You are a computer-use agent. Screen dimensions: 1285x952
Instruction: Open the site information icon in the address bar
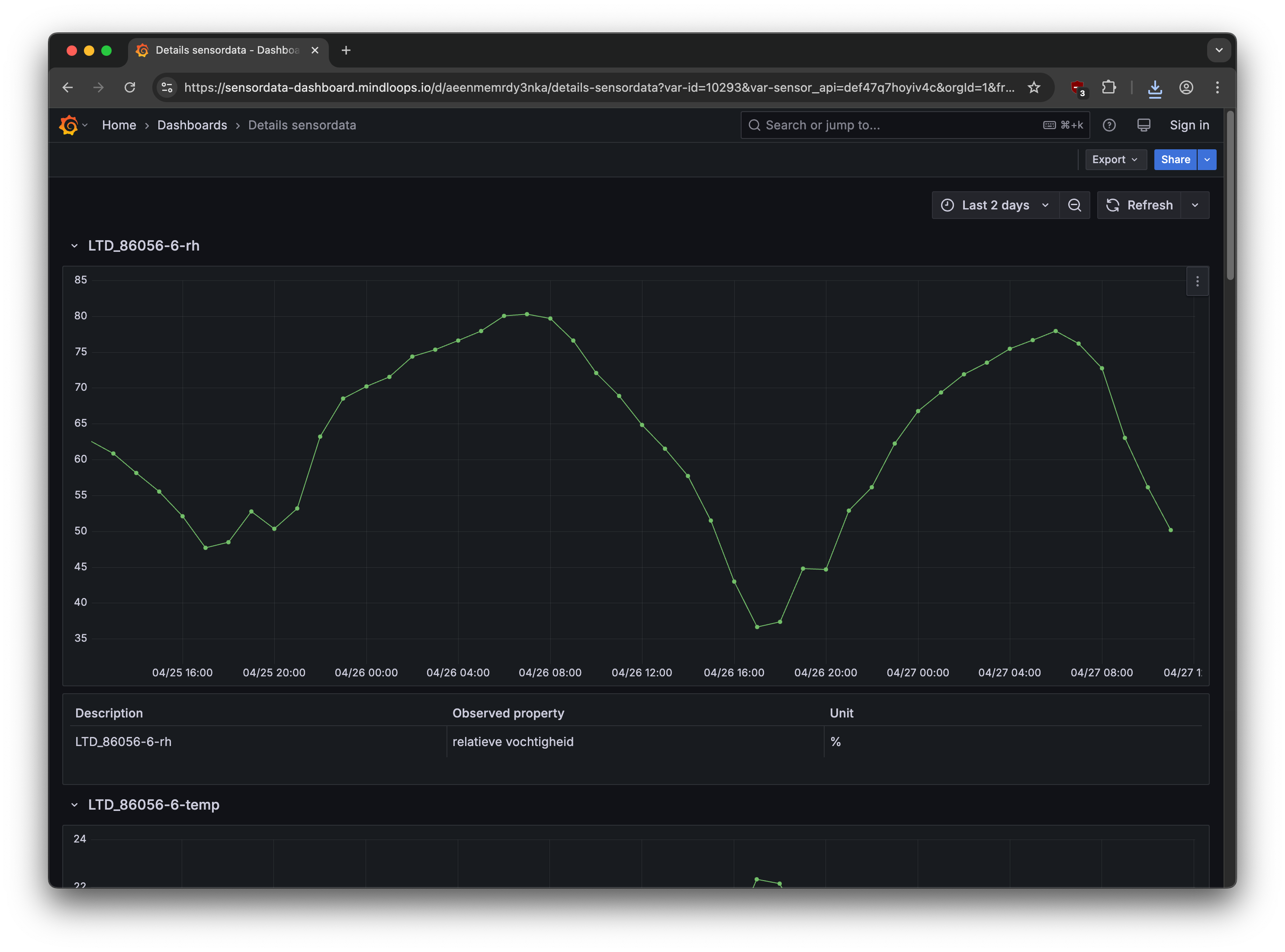(167, 87)
